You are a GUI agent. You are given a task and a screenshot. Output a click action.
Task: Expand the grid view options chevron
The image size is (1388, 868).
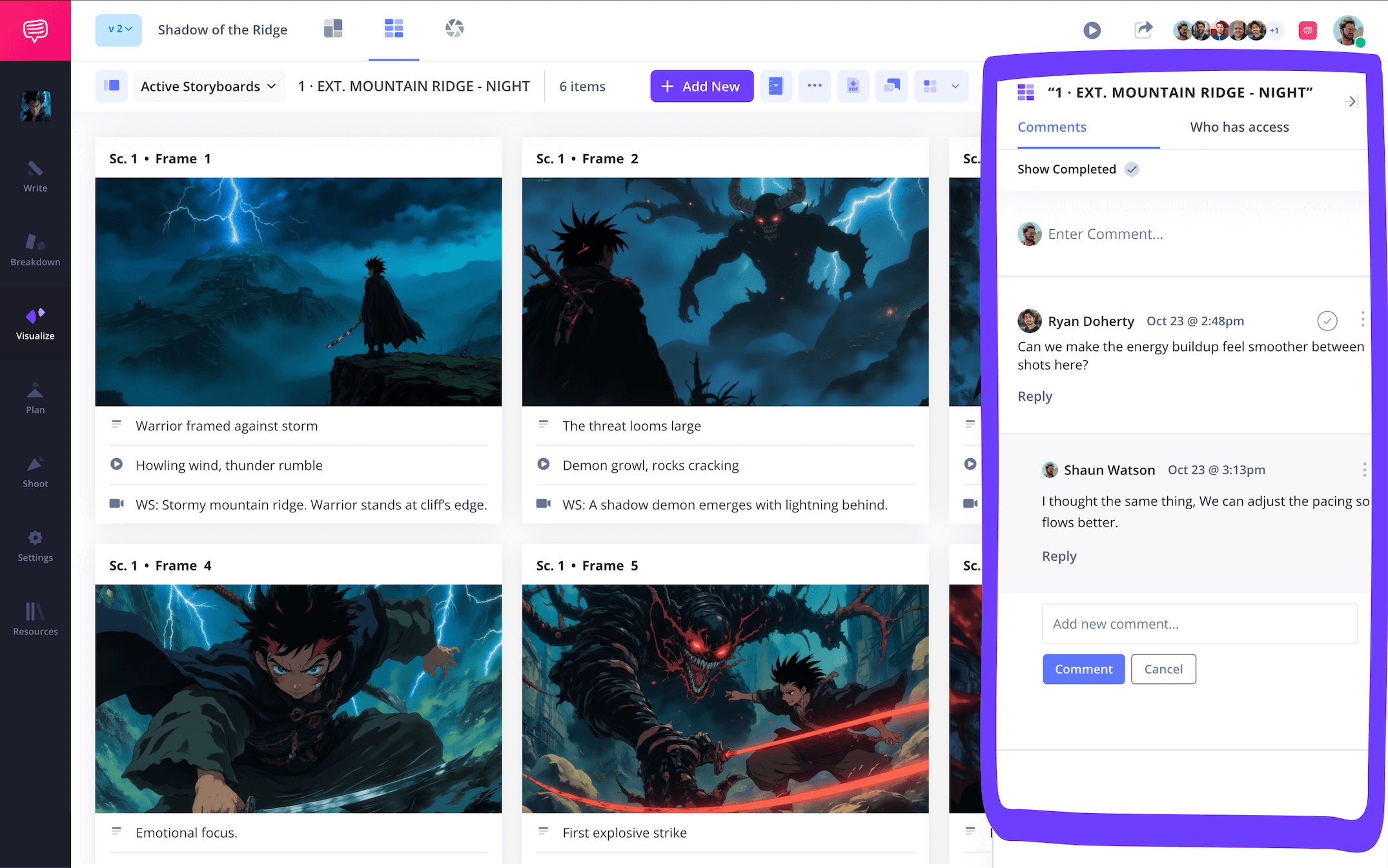[955, 86]
